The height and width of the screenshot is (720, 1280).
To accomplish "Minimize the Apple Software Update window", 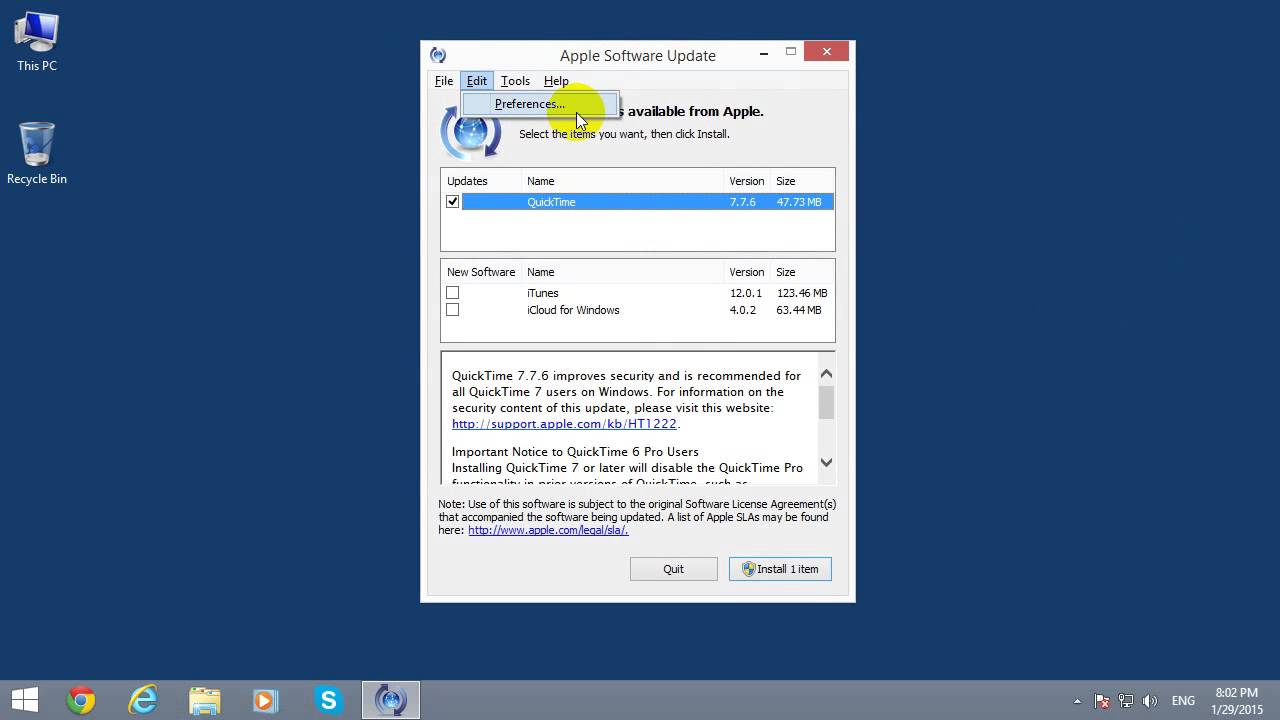I will click(764, 52).
